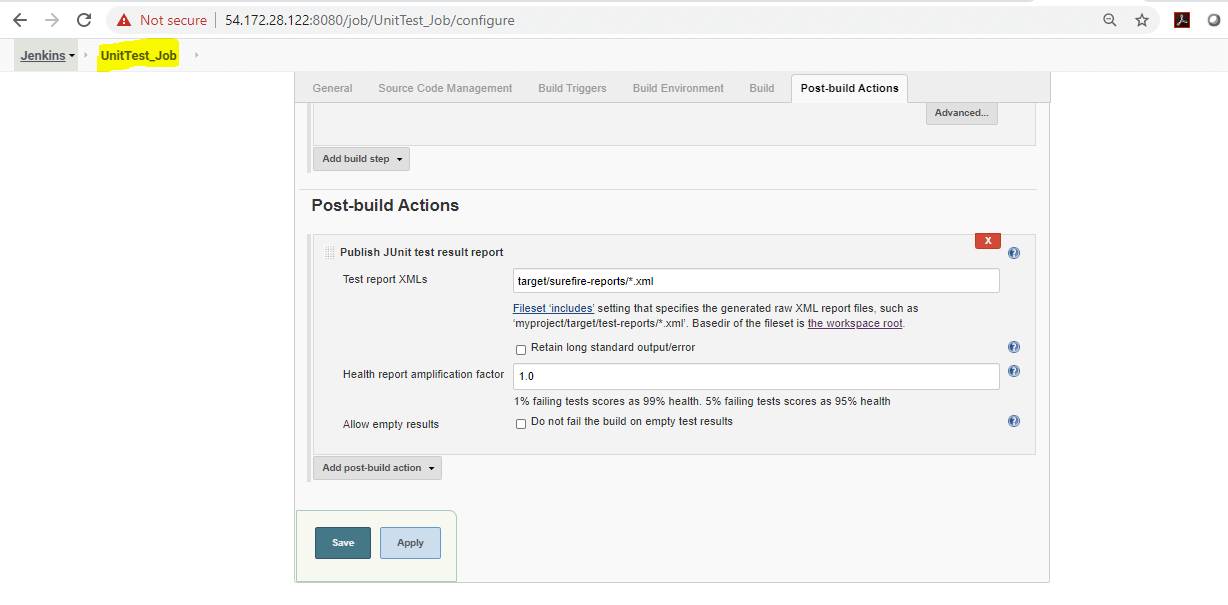This screenshot has width=1228, height=605.
Task: Open the workspace root link
Action: click(x=855, y=323)
